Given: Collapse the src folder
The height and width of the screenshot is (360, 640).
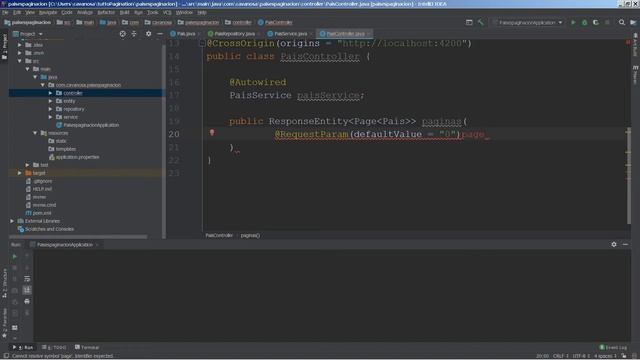Looking at the screenshot, I should pos(20,61).
